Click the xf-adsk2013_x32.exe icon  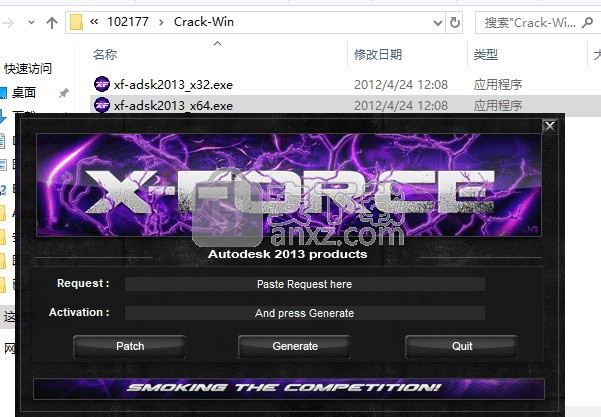102,84
